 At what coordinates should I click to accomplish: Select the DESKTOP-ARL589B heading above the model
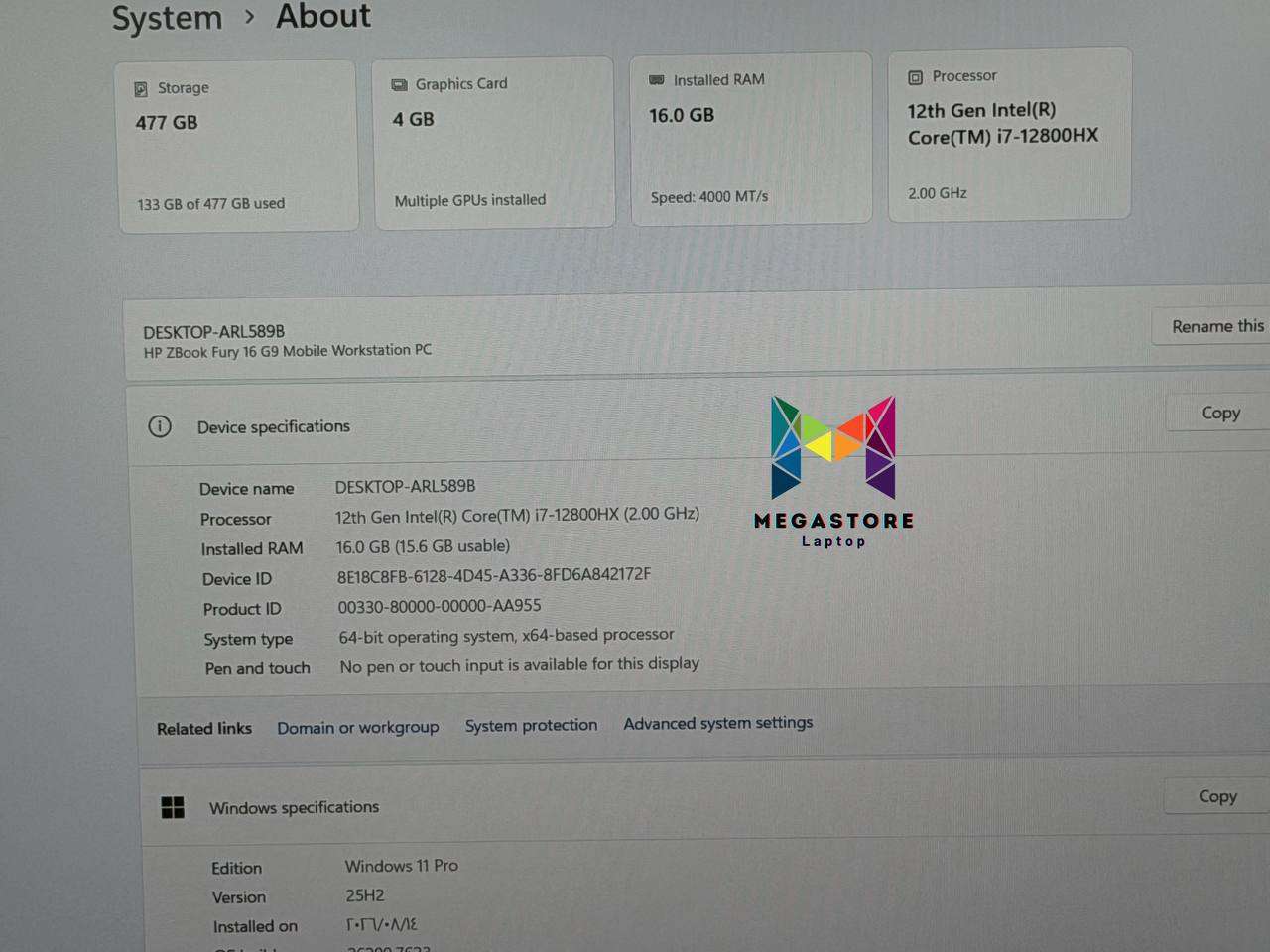213,332
